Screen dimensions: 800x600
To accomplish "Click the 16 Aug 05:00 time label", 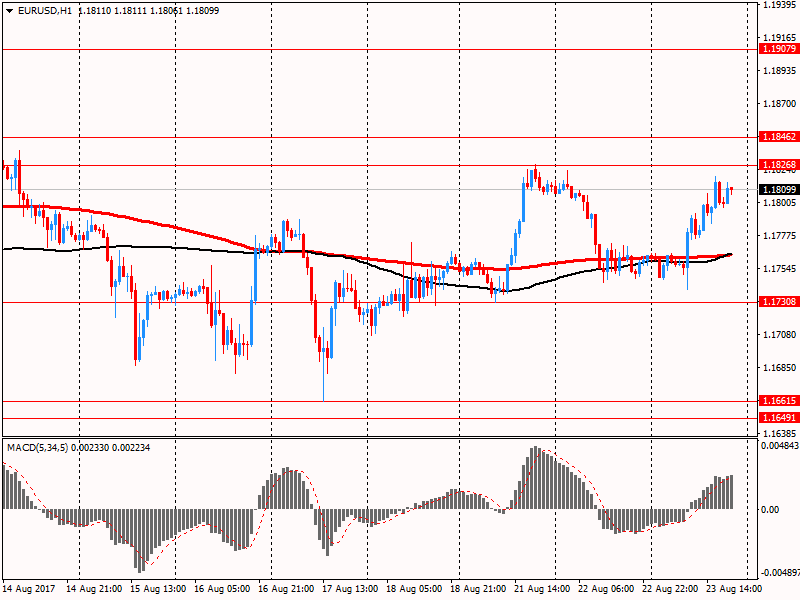I will 222,589.
